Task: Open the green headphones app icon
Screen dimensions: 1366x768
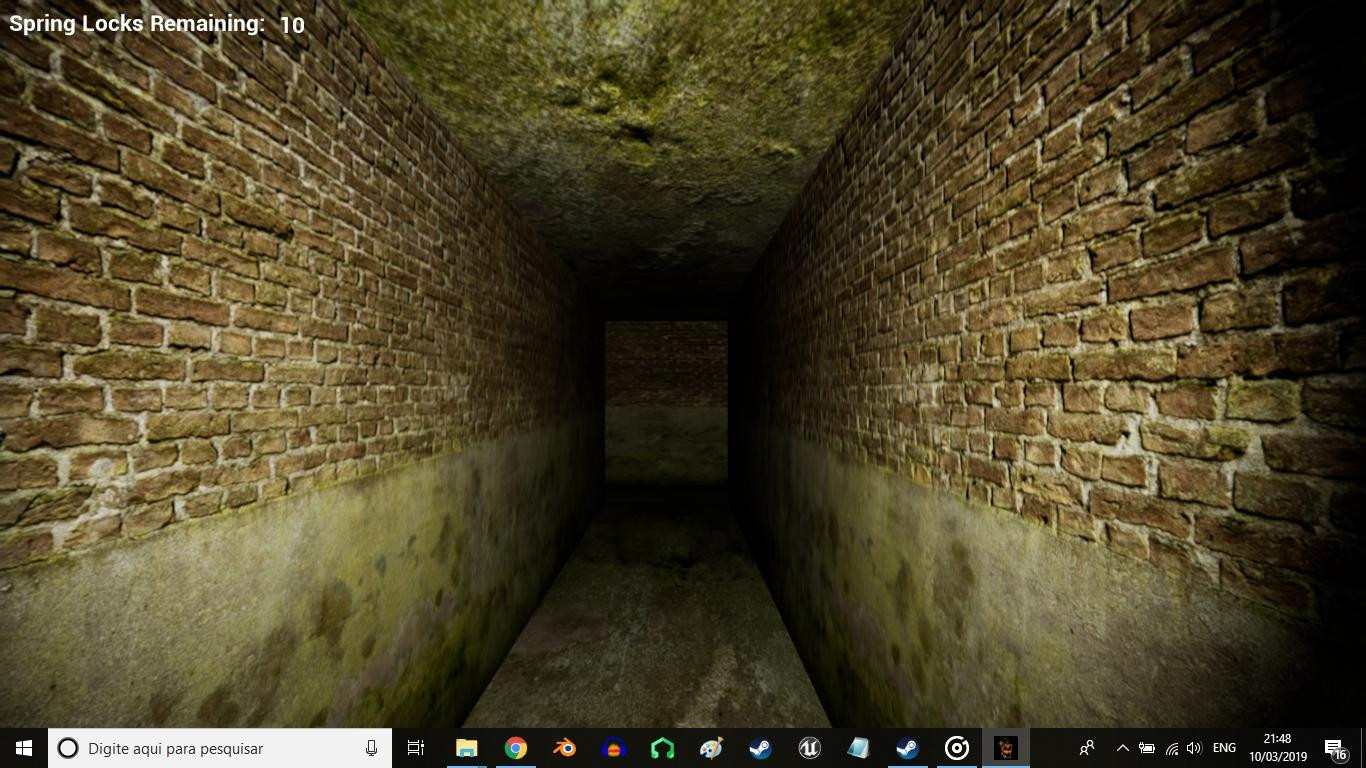Action: (662, 748)
